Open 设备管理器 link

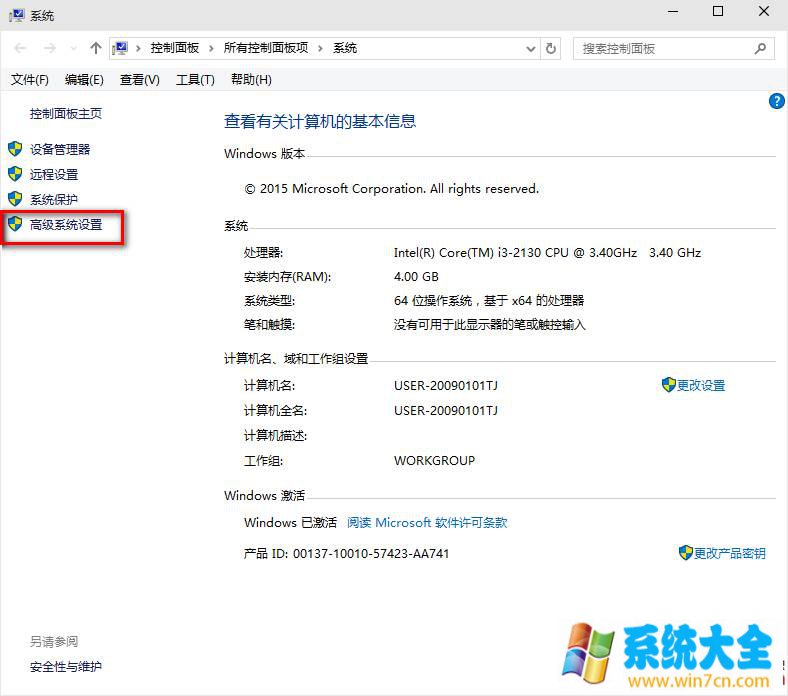tap(60, 149)
